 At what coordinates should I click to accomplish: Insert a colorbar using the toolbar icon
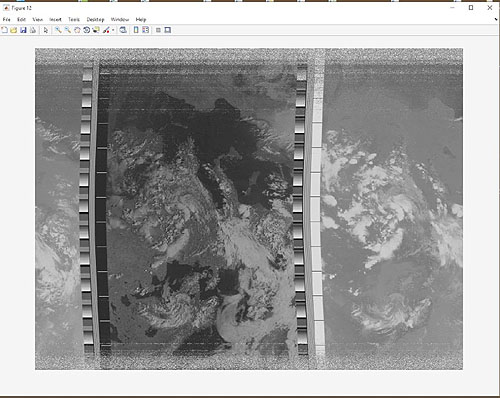point(136,30)
